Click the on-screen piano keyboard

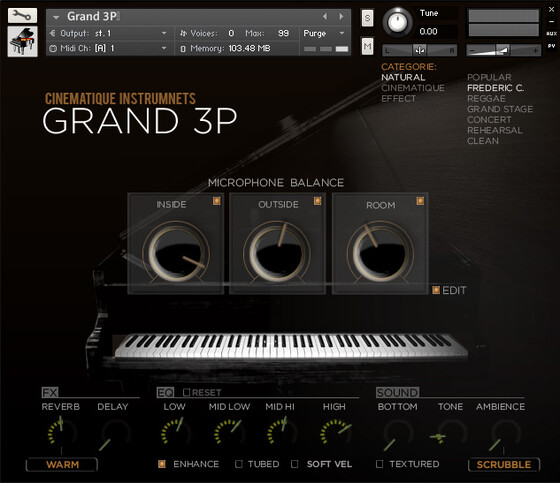(291, 346)
